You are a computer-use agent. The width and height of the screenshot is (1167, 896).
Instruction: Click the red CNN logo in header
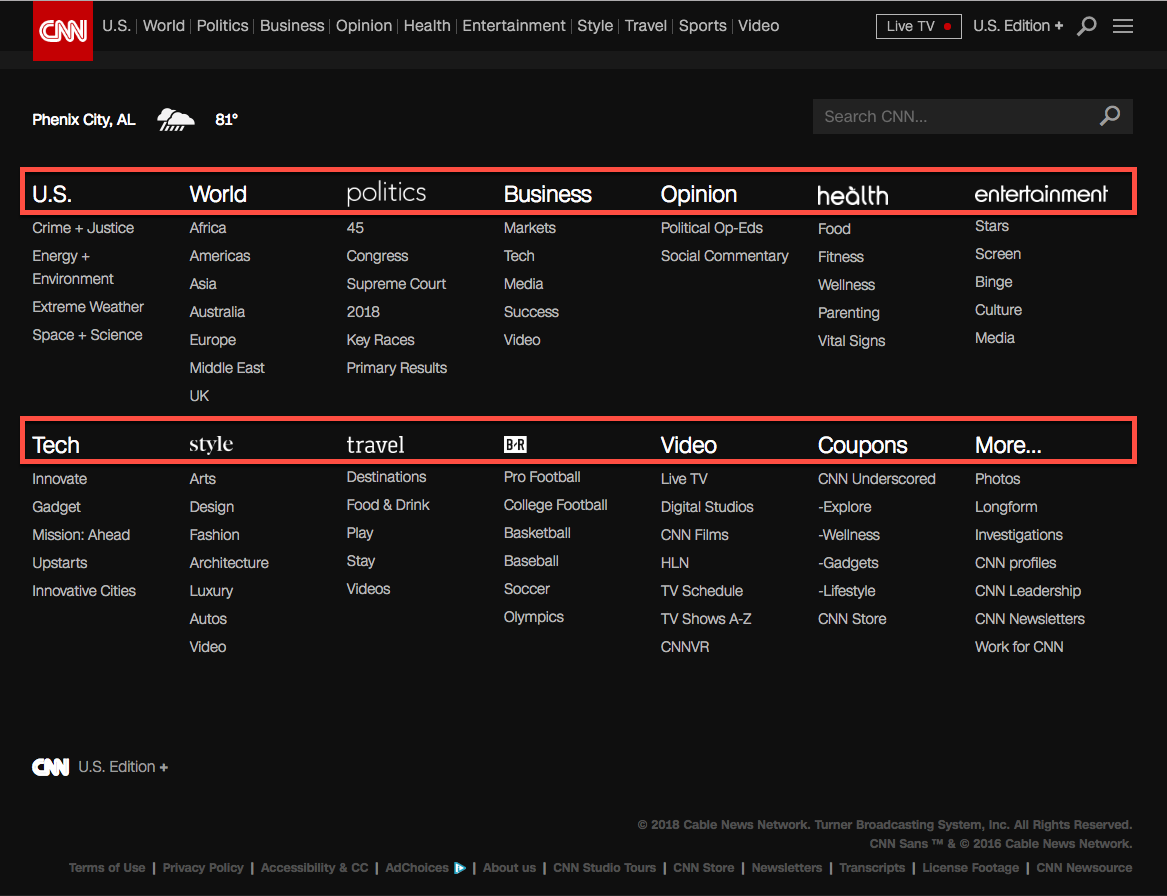point(63,30)
